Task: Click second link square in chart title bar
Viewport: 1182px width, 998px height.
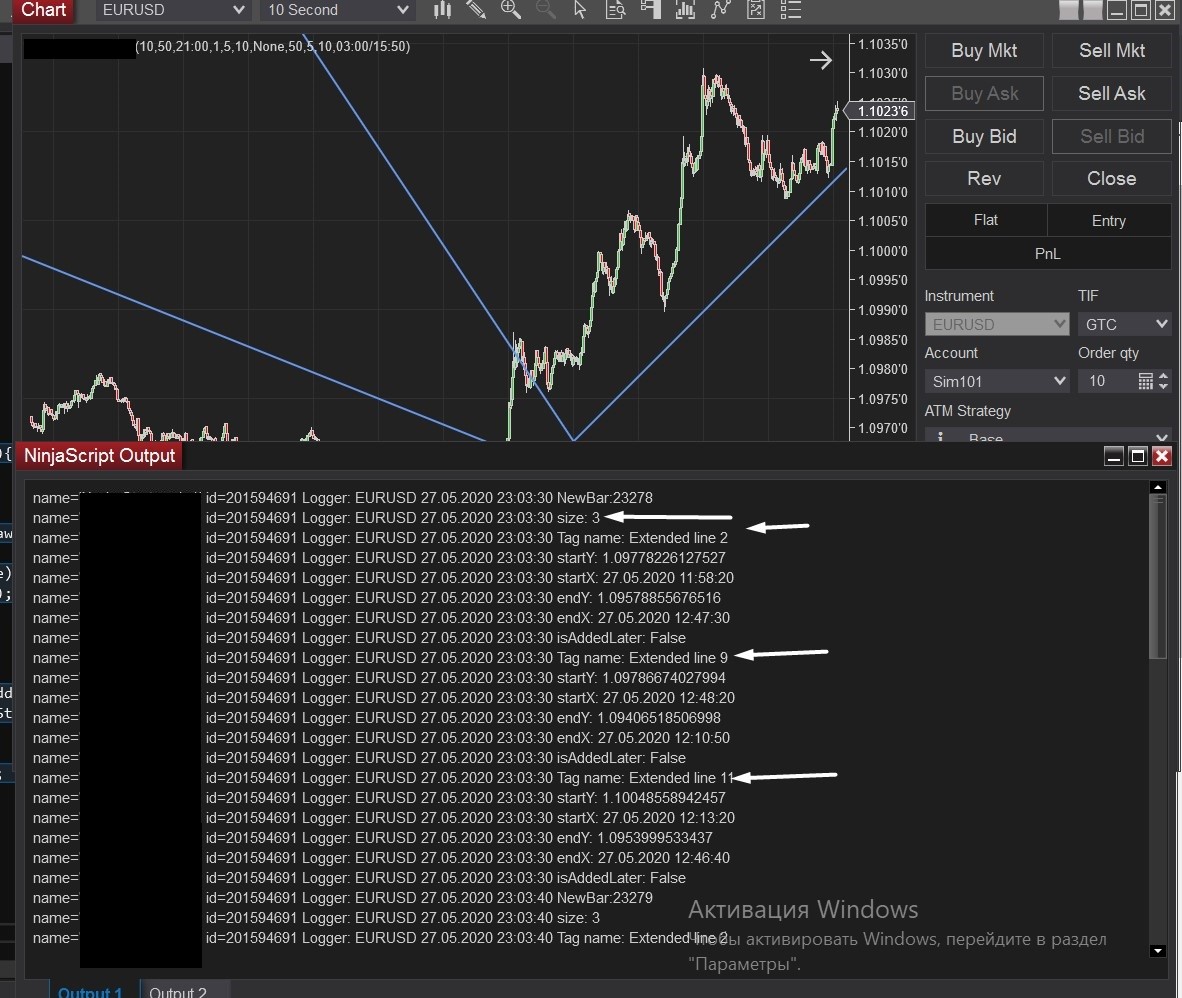Action: point(1092,10)
